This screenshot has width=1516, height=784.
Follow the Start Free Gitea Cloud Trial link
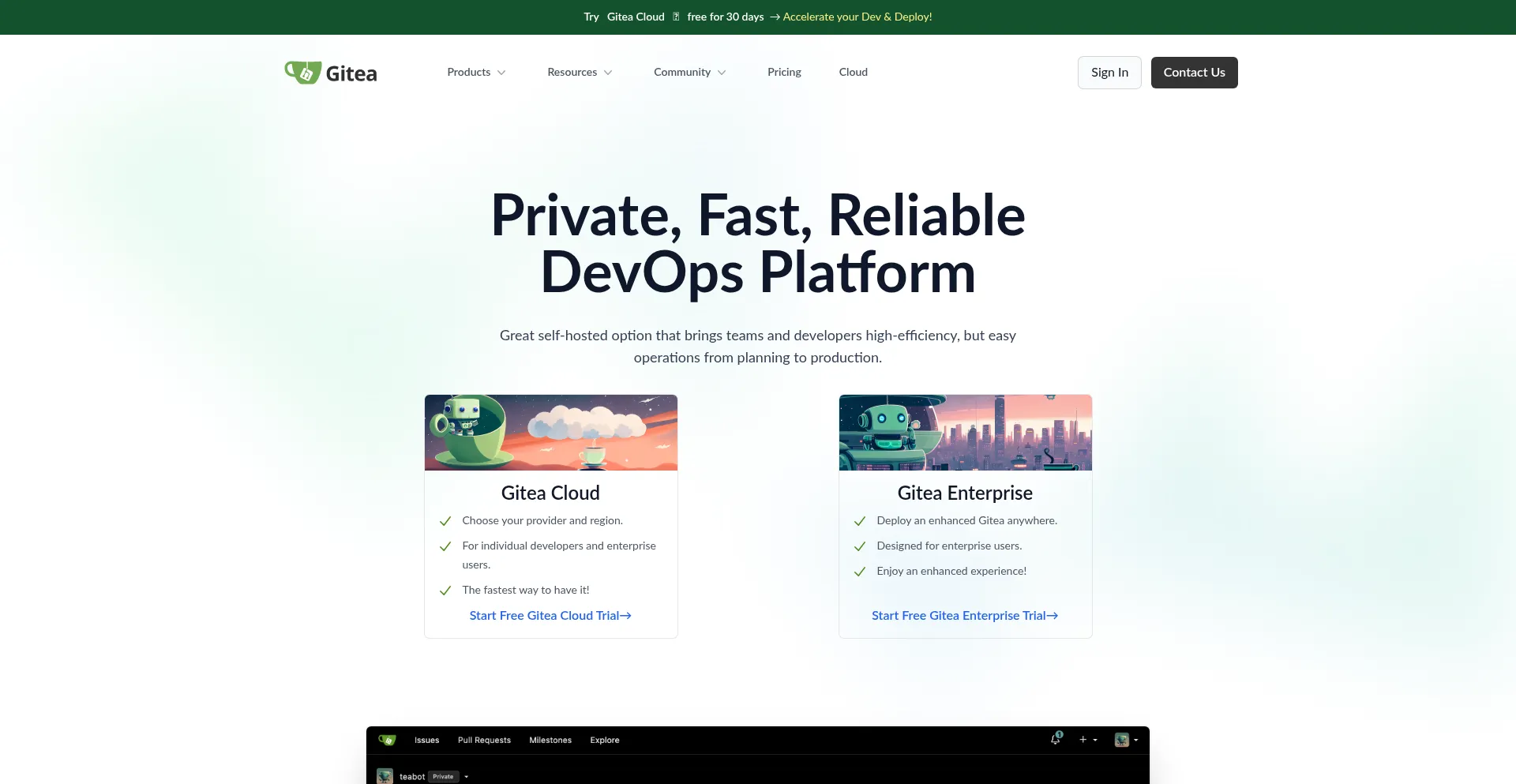pos(550,616)
